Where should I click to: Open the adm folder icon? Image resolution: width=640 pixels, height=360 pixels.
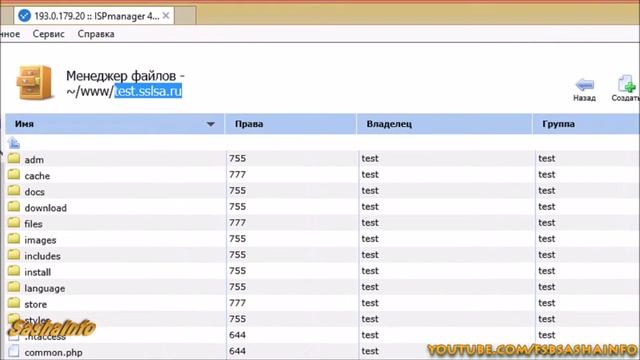pyautogui.click(x=14, y=158)
